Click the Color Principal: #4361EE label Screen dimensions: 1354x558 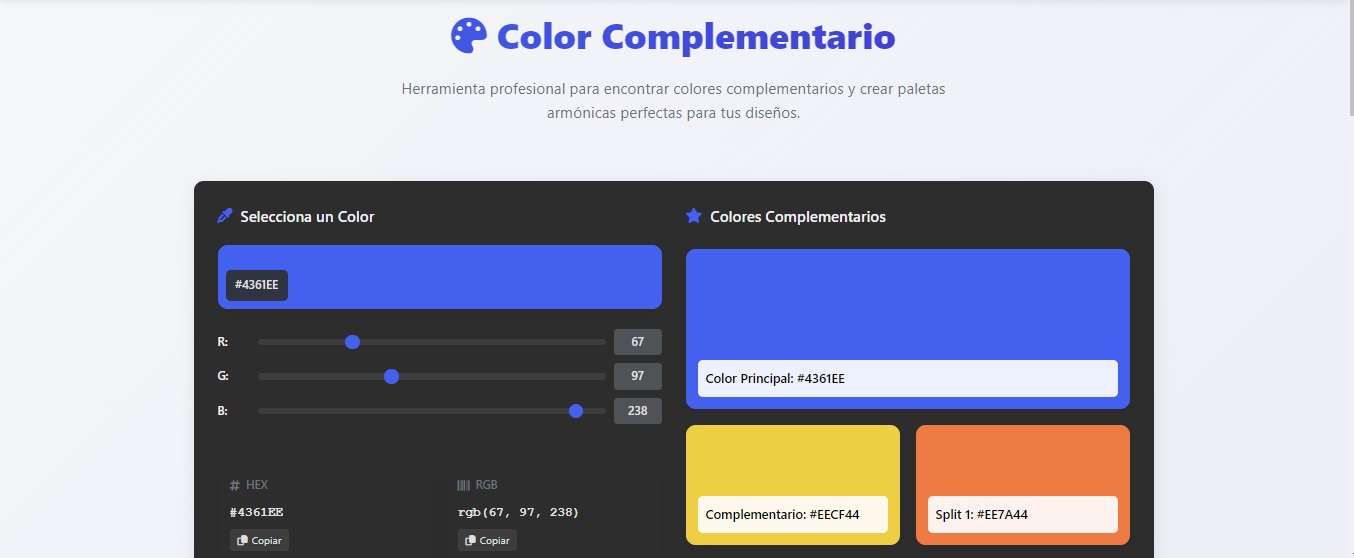(907, 379)
